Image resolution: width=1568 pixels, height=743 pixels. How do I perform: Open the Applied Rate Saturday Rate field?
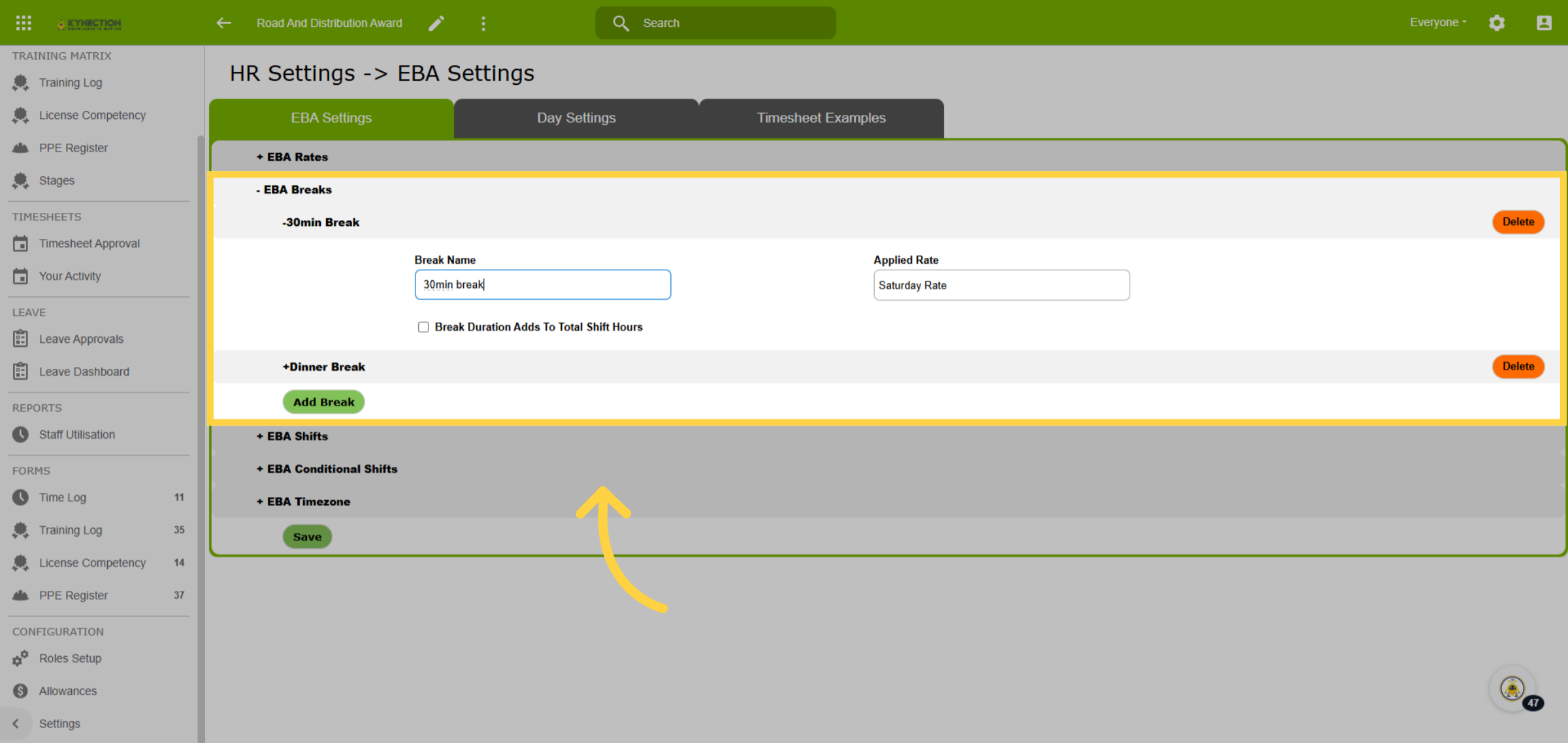pyautogui.click(x=1002, y=285)
